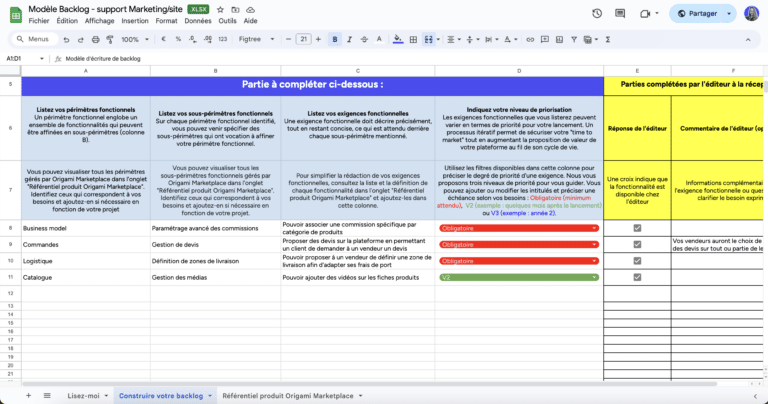Switch to Lisez-moi sheet tab
The image size is (768, 404).
click(x=88, y=396)
